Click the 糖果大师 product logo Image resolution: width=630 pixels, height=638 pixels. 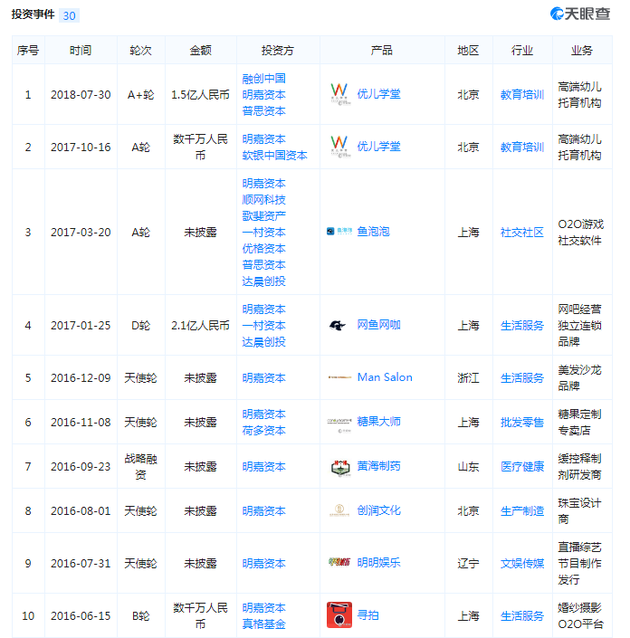click(x=339, y=422)
